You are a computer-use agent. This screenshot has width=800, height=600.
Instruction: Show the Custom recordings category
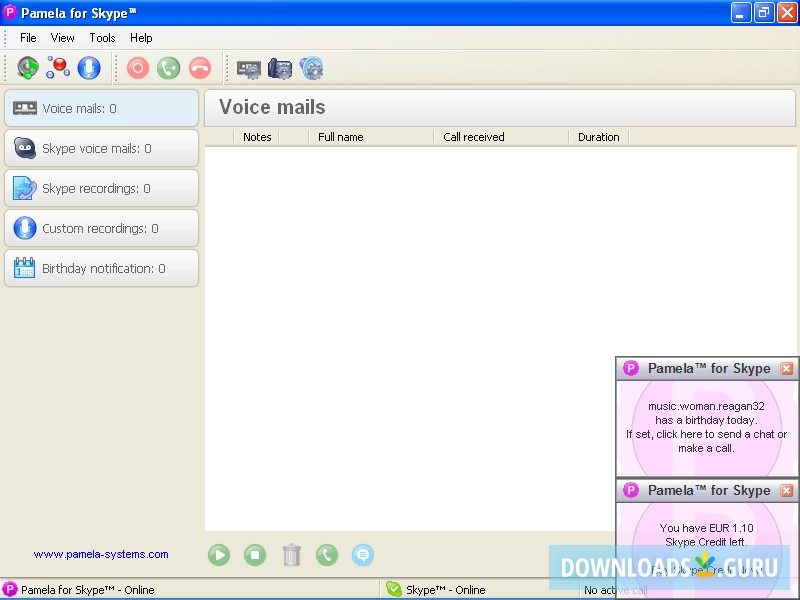(x=102, y=228)
